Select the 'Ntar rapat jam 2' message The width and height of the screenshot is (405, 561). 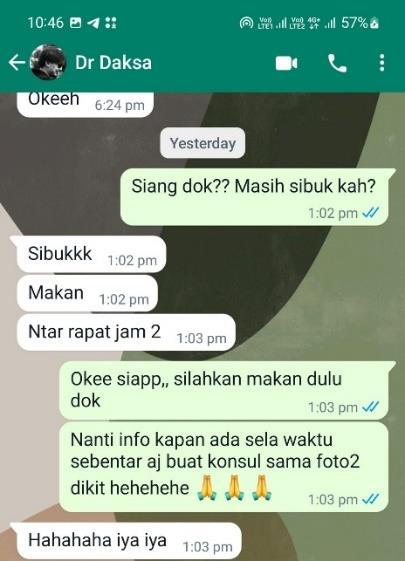click(126, 332)
